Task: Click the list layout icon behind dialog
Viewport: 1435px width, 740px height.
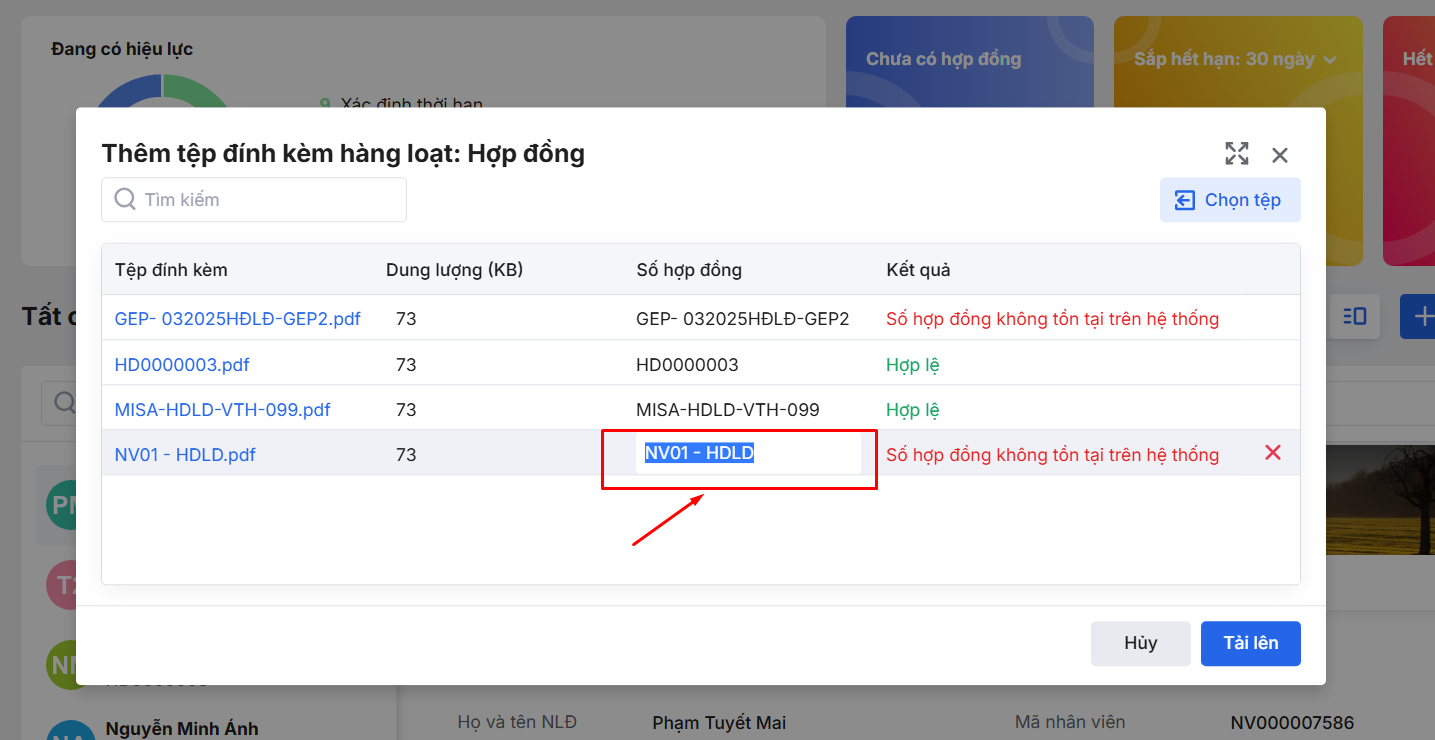Action: [1355, 317]
